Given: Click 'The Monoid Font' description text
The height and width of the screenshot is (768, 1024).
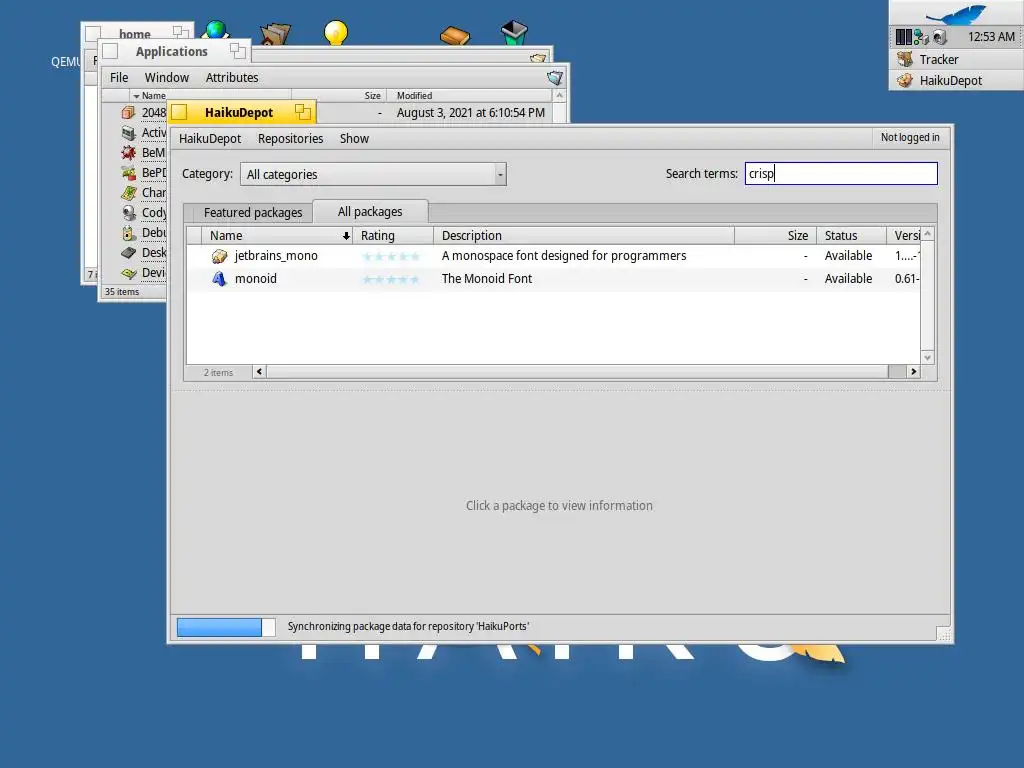Looking at the screenshot, I should click(x=487, y=279).
